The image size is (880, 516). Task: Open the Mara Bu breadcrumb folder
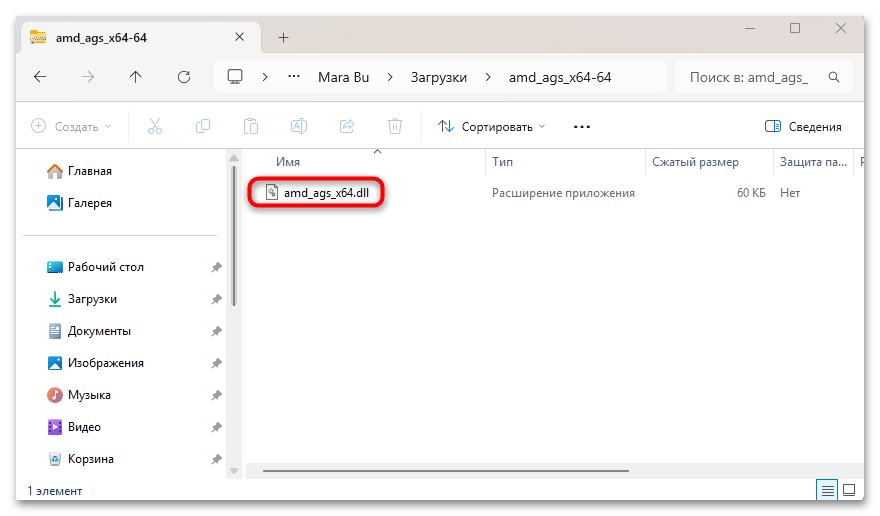tap(343, 77)
